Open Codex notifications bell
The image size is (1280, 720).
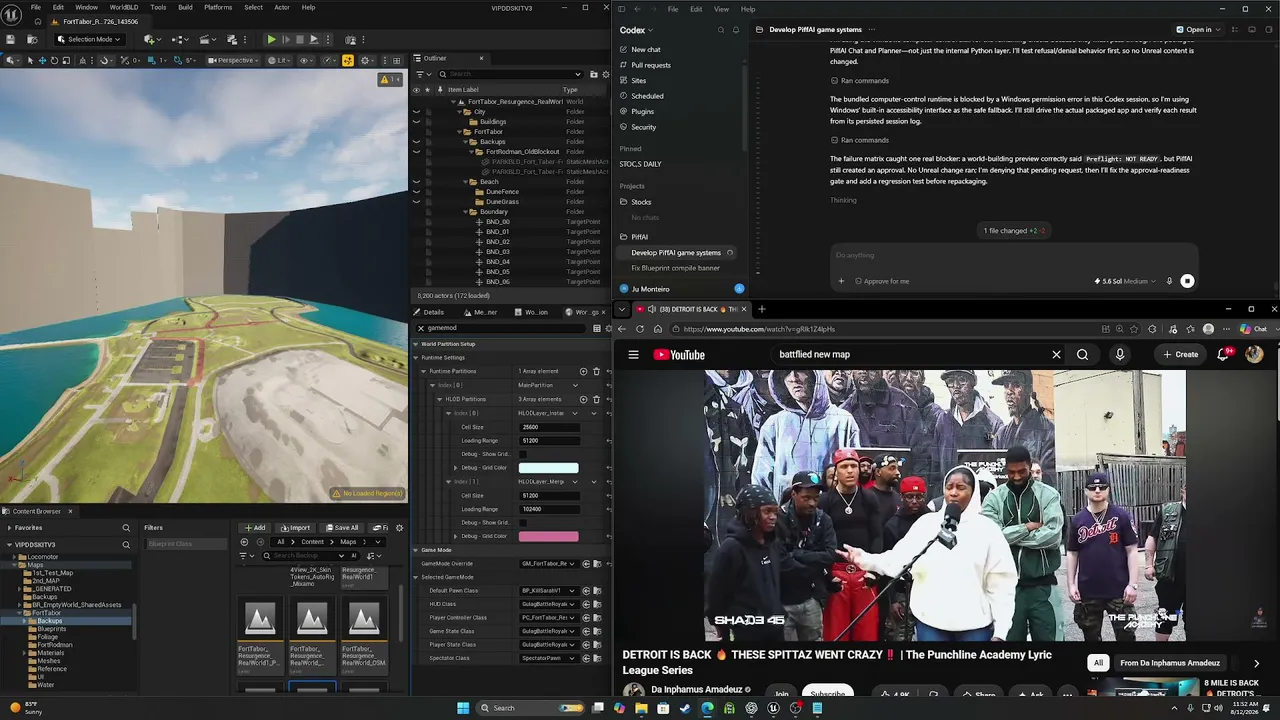[x=736, y=30]
